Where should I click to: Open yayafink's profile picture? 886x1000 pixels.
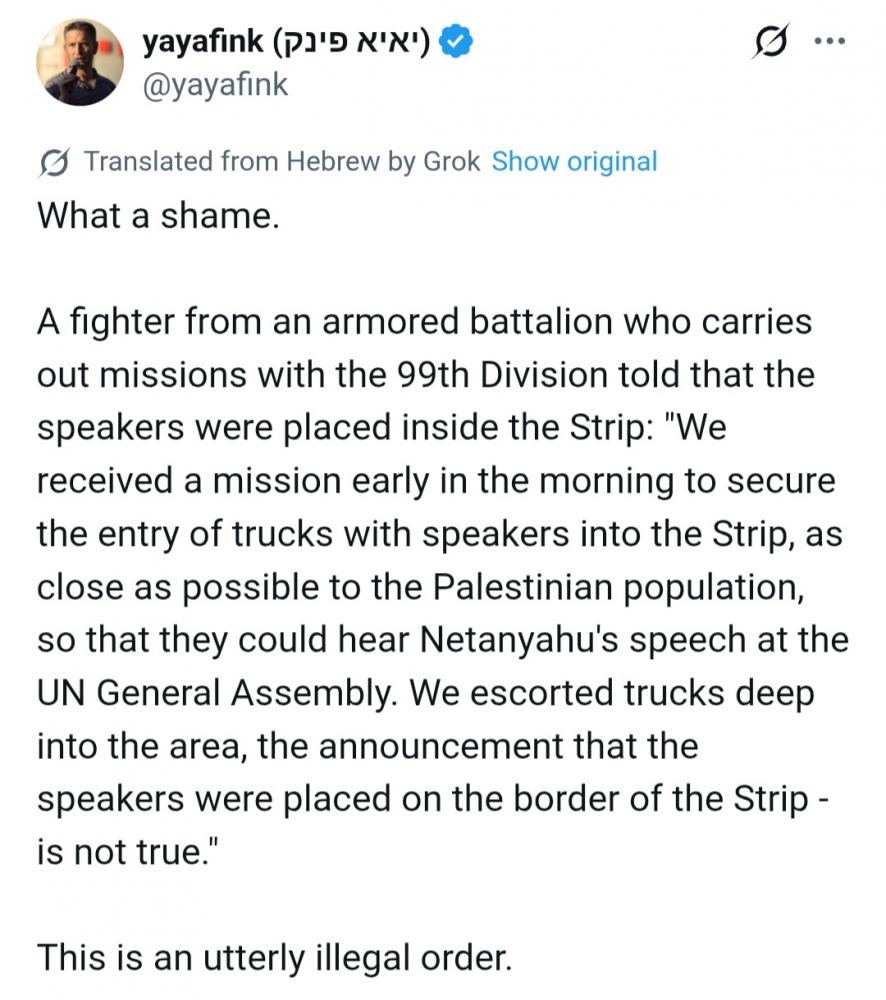[x=80, y=62]
